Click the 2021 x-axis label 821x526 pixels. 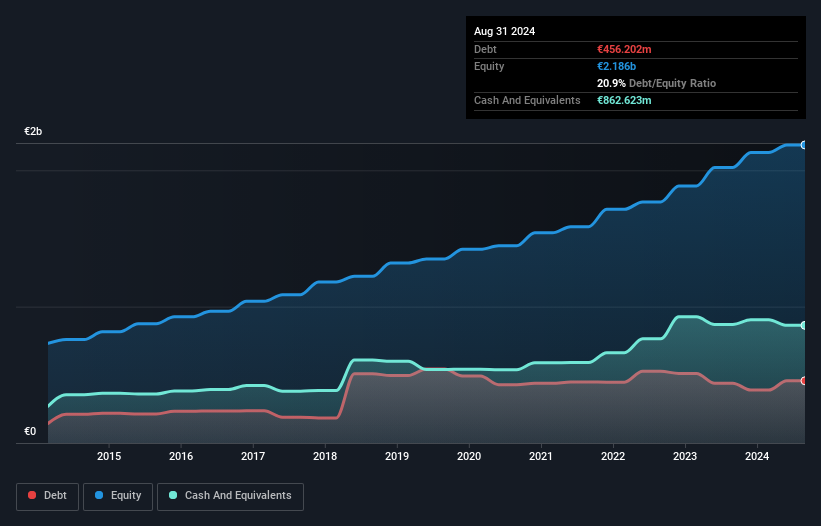541,456
